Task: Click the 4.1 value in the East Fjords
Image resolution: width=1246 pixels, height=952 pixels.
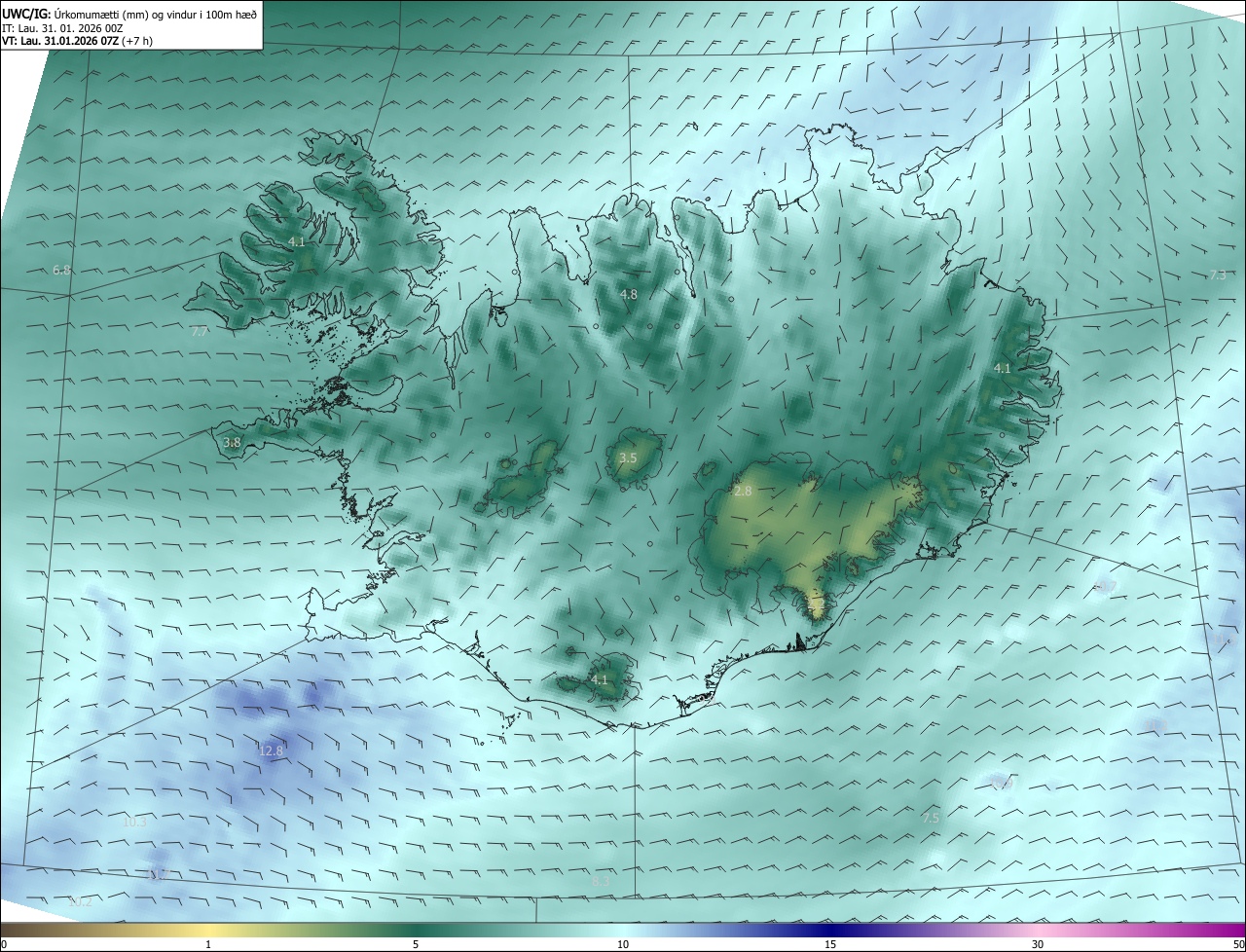Action: click(x=1003, y=368)
